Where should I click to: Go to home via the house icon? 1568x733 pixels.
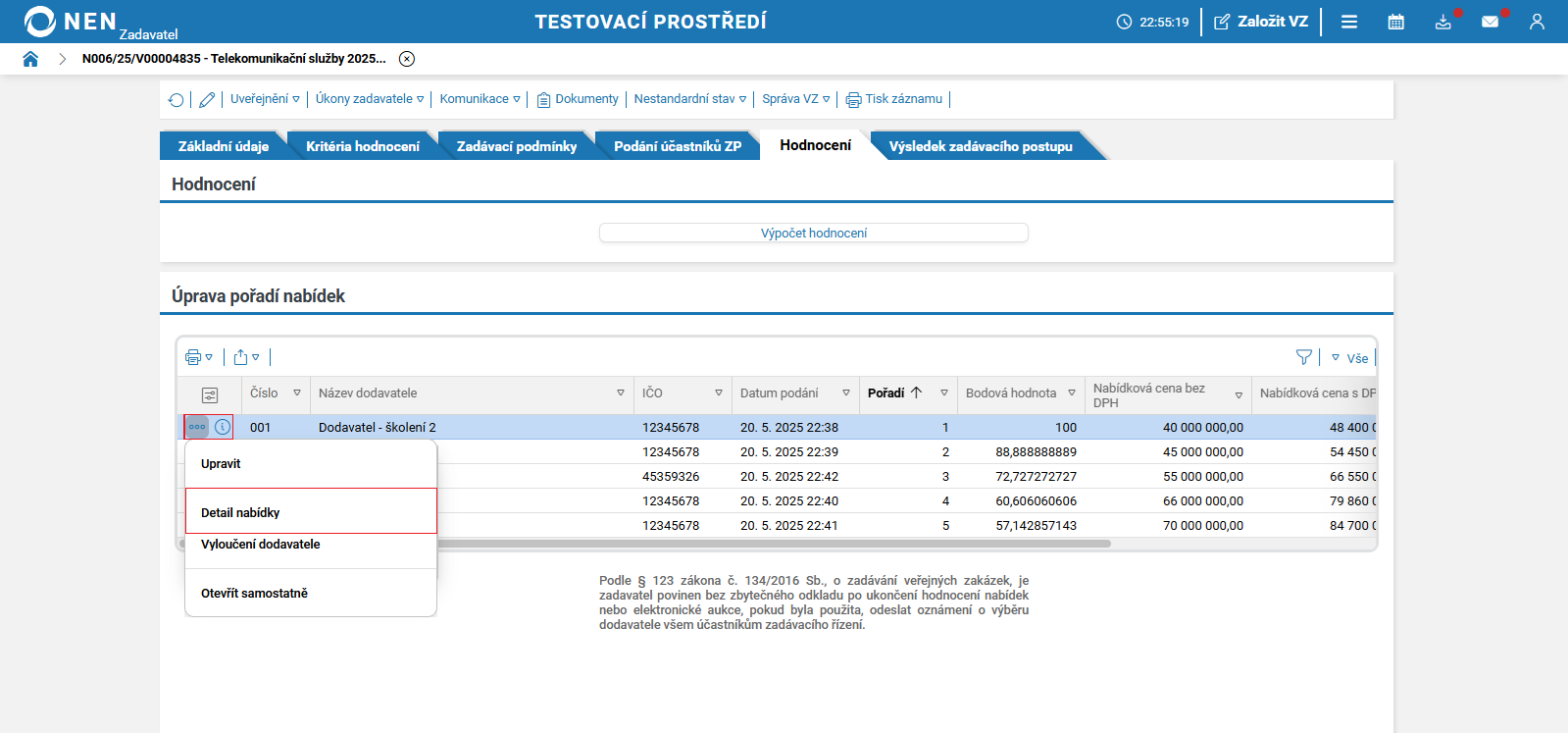point(30,59)
